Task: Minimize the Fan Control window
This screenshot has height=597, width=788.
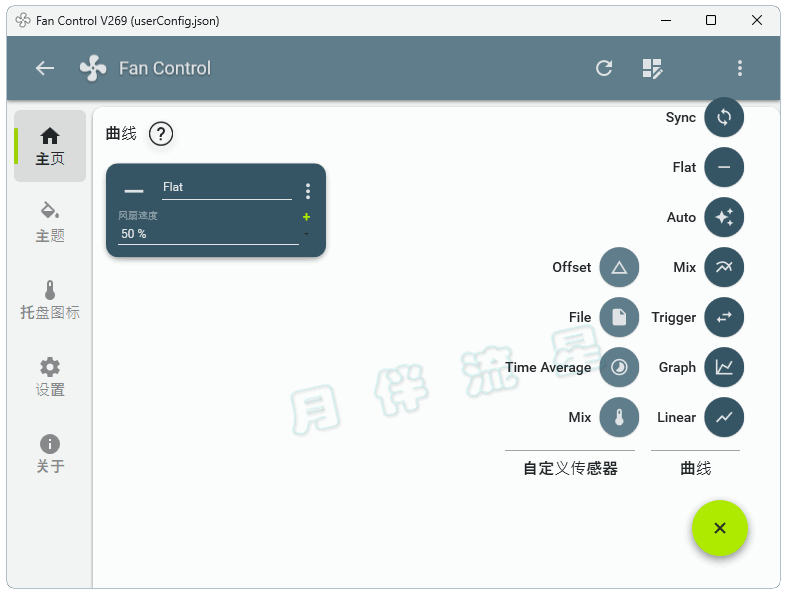Action: coord(666,21)
